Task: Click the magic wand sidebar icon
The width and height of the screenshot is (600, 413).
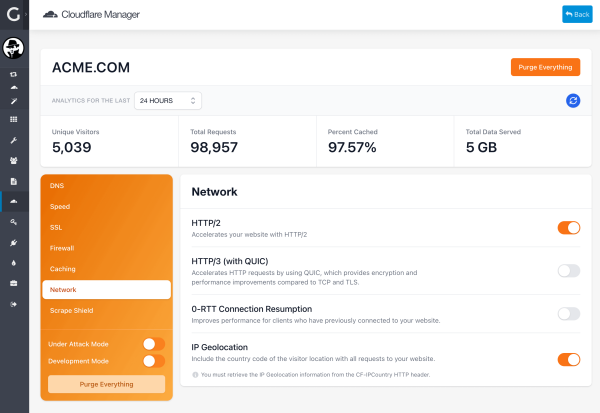Action: tap(14, 101)
